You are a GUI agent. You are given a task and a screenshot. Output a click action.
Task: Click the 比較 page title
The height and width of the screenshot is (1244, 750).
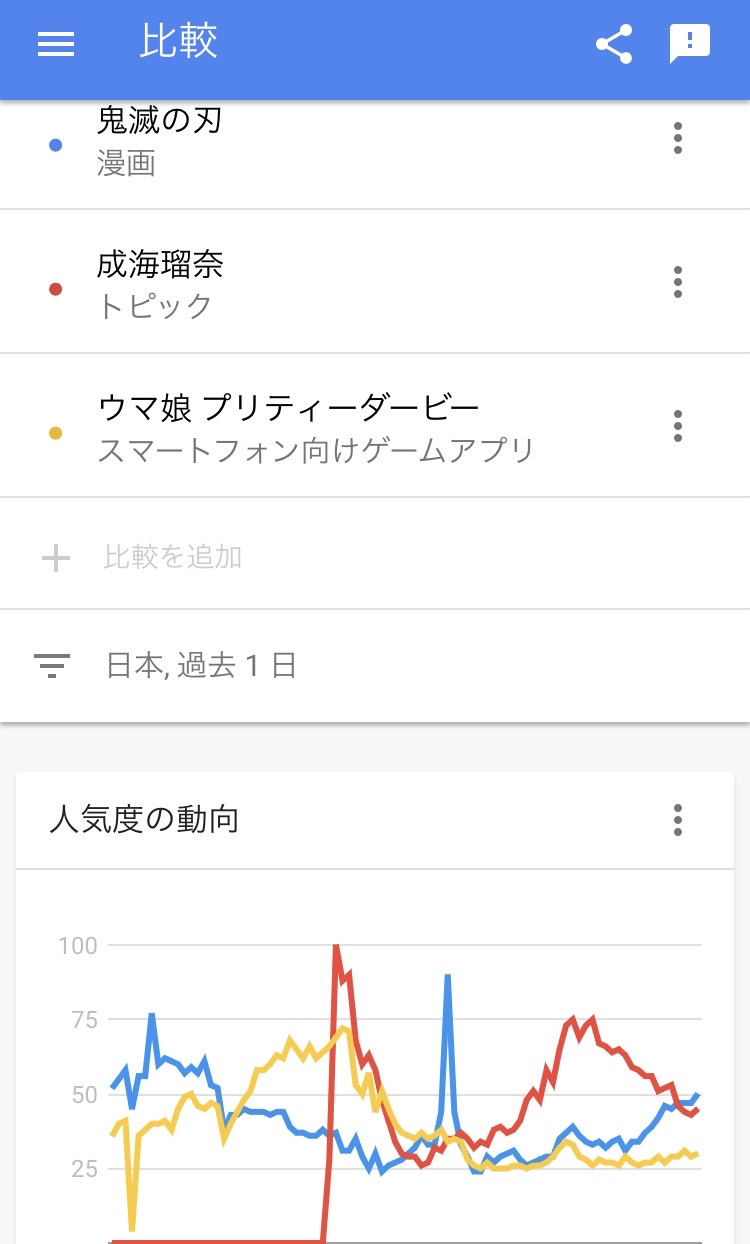(179, 43)
